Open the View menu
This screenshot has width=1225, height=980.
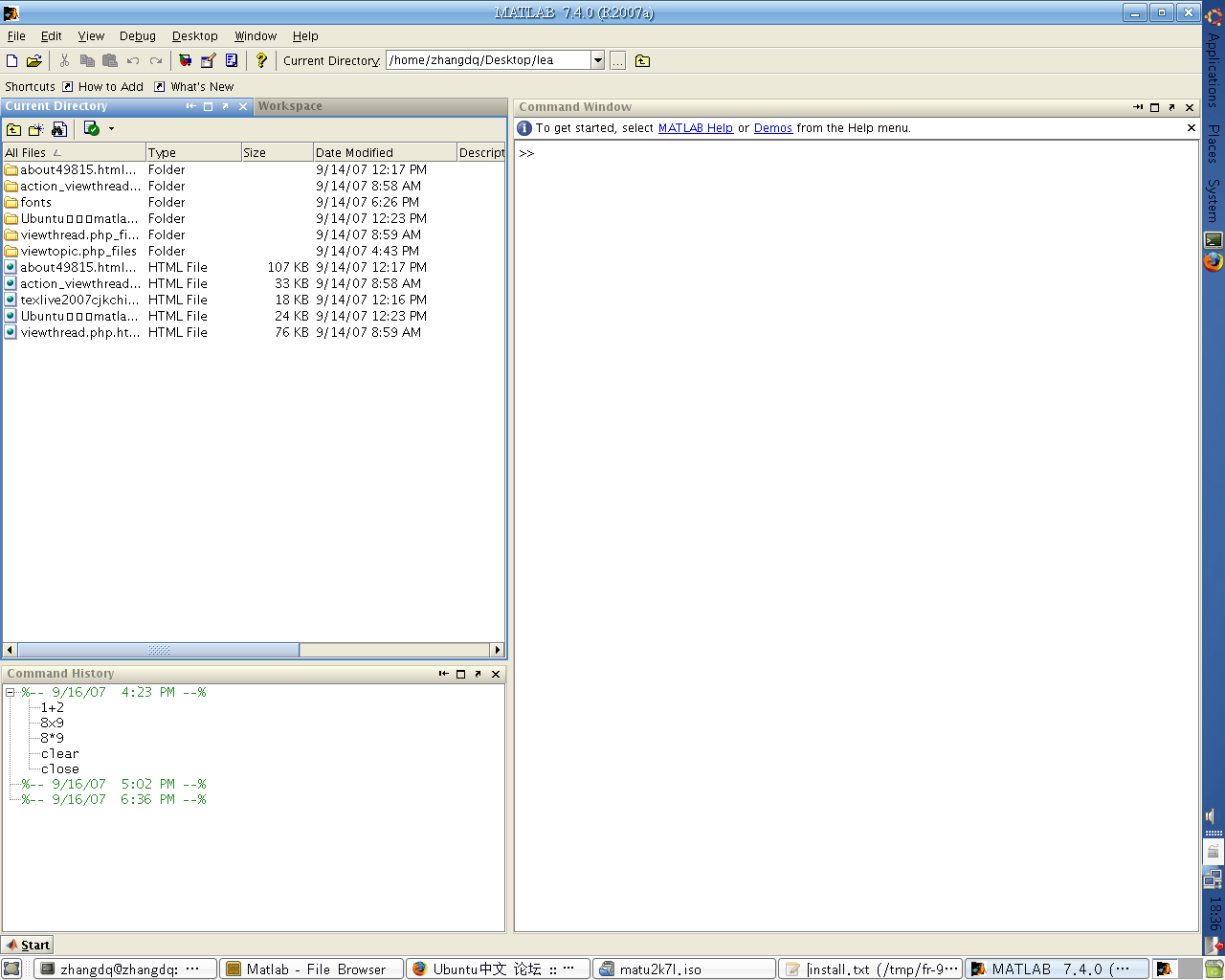pos(91,36)
